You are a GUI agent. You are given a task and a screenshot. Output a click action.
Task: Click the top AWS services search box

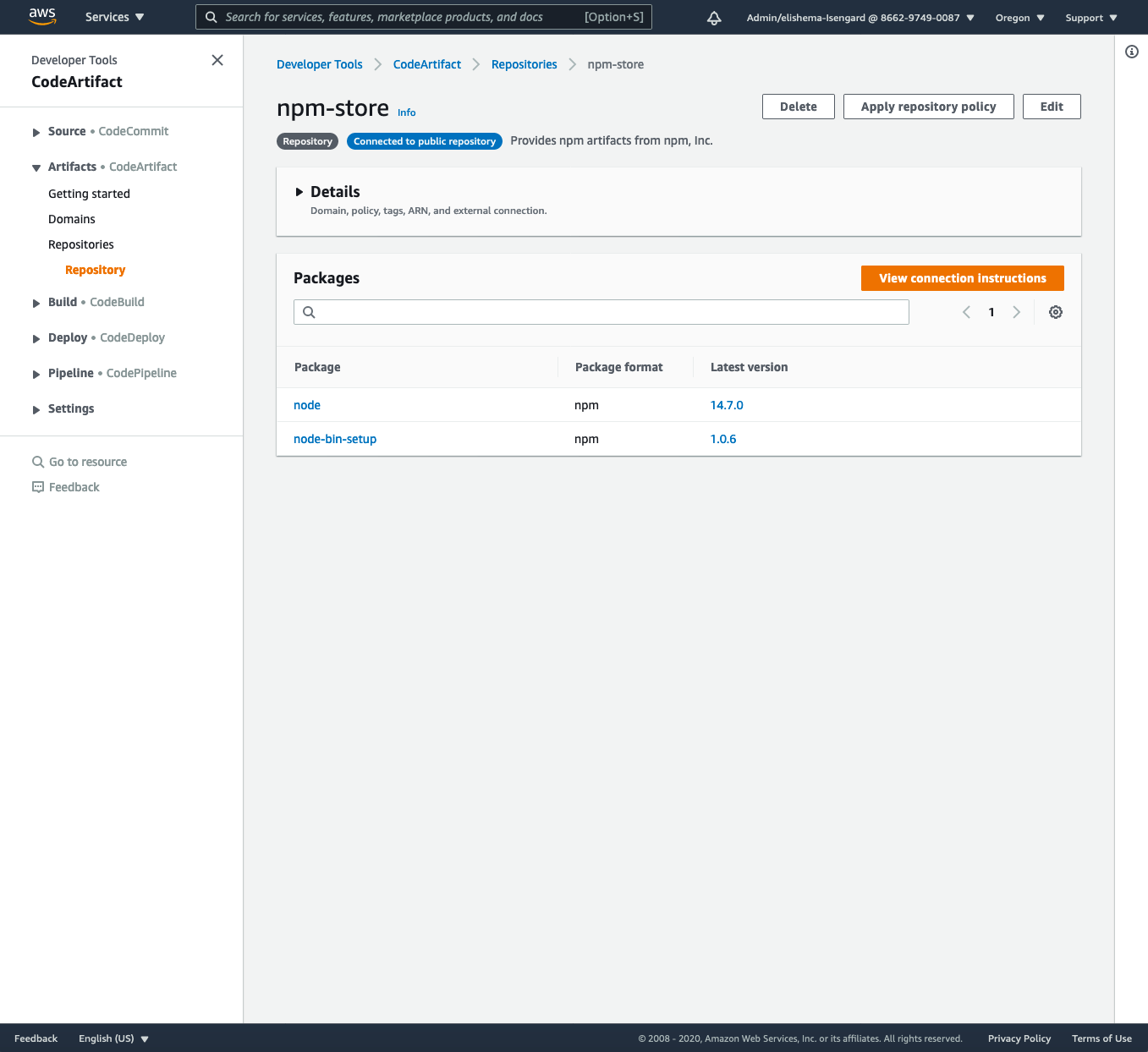424,17
